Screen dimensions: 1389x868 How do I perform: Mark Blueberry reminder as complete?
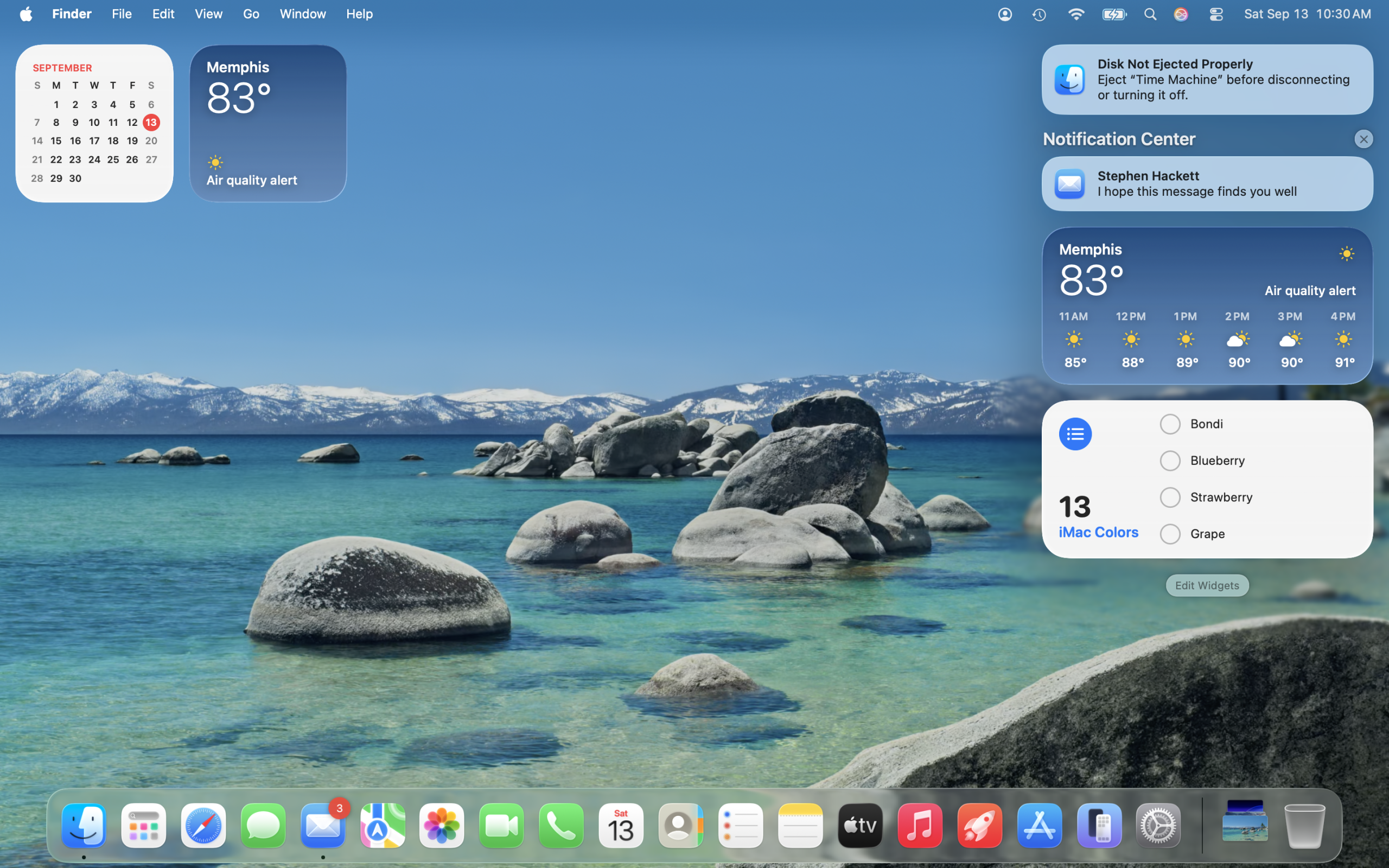tap(1170, 461)
